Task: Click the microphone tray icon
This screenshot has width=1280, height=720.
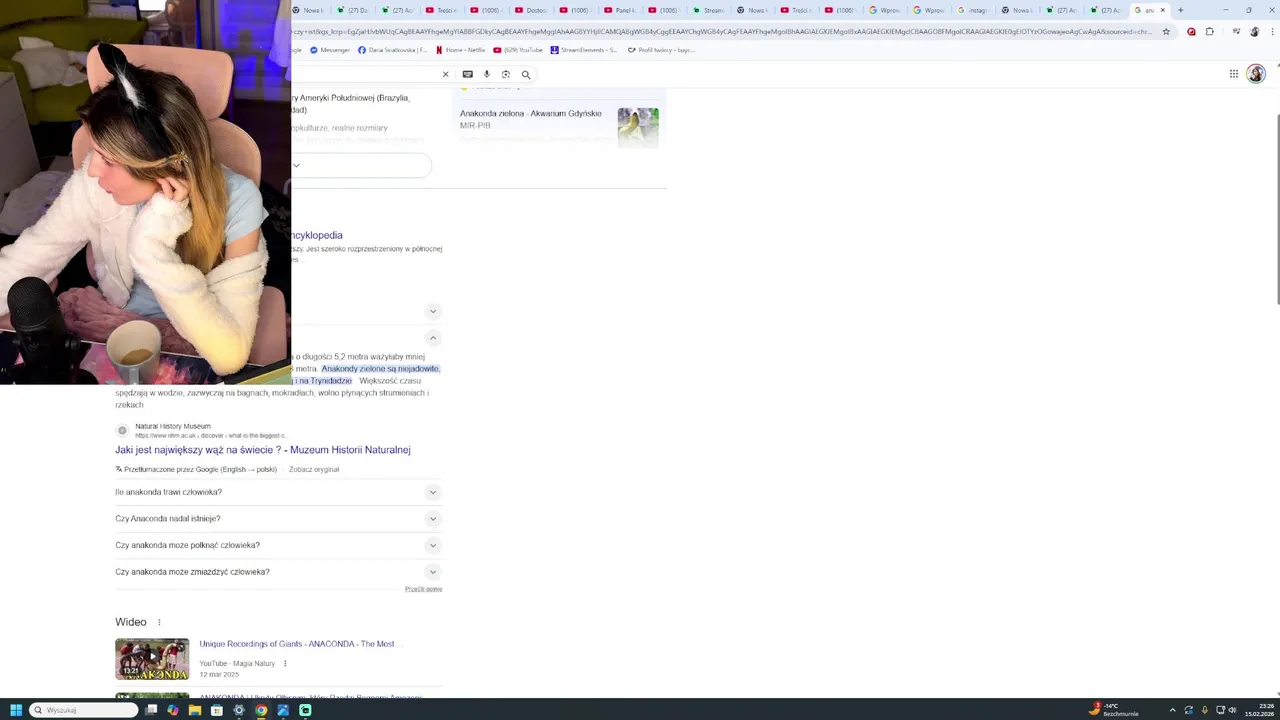Action: point(1205,710)
